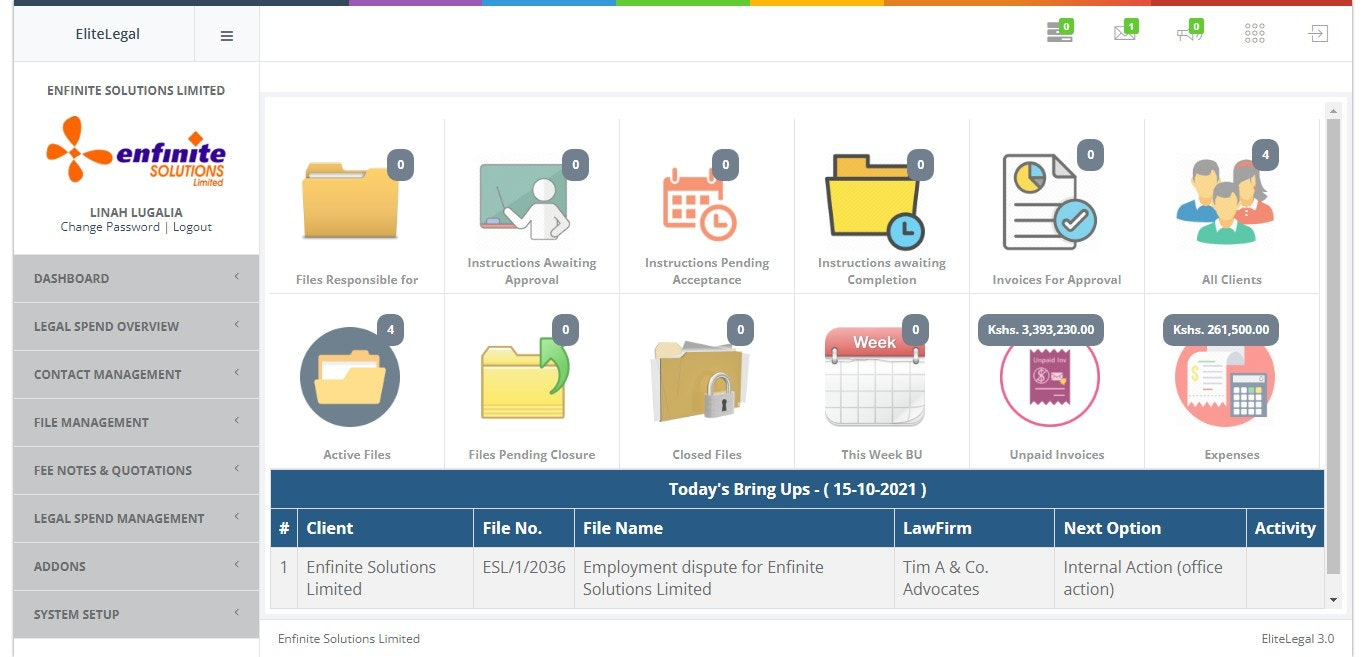Image resolution: width=1366 pixels, height=657 pixels.
Task: Expand the Dashboard menu chevron
Action: point(237,277)
